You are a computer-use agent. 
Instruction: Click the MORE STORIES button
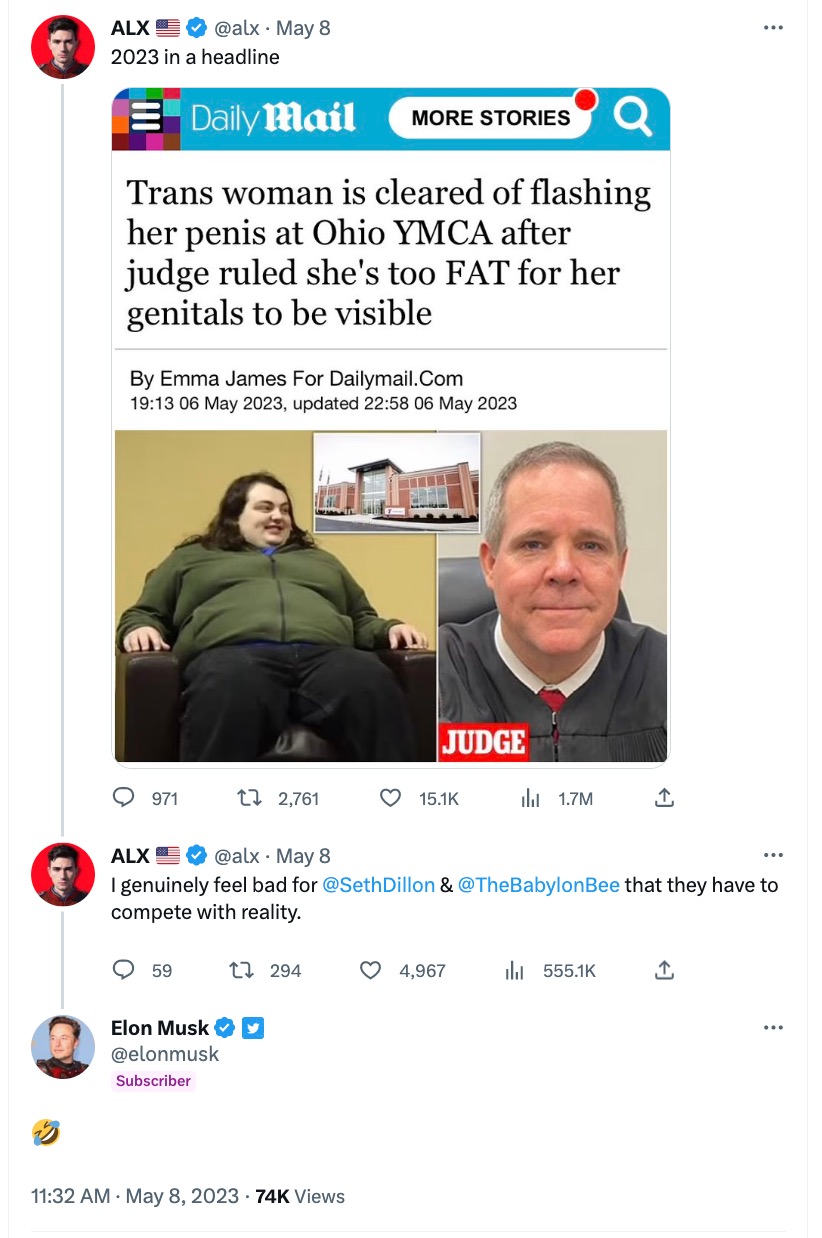[489, 117]
